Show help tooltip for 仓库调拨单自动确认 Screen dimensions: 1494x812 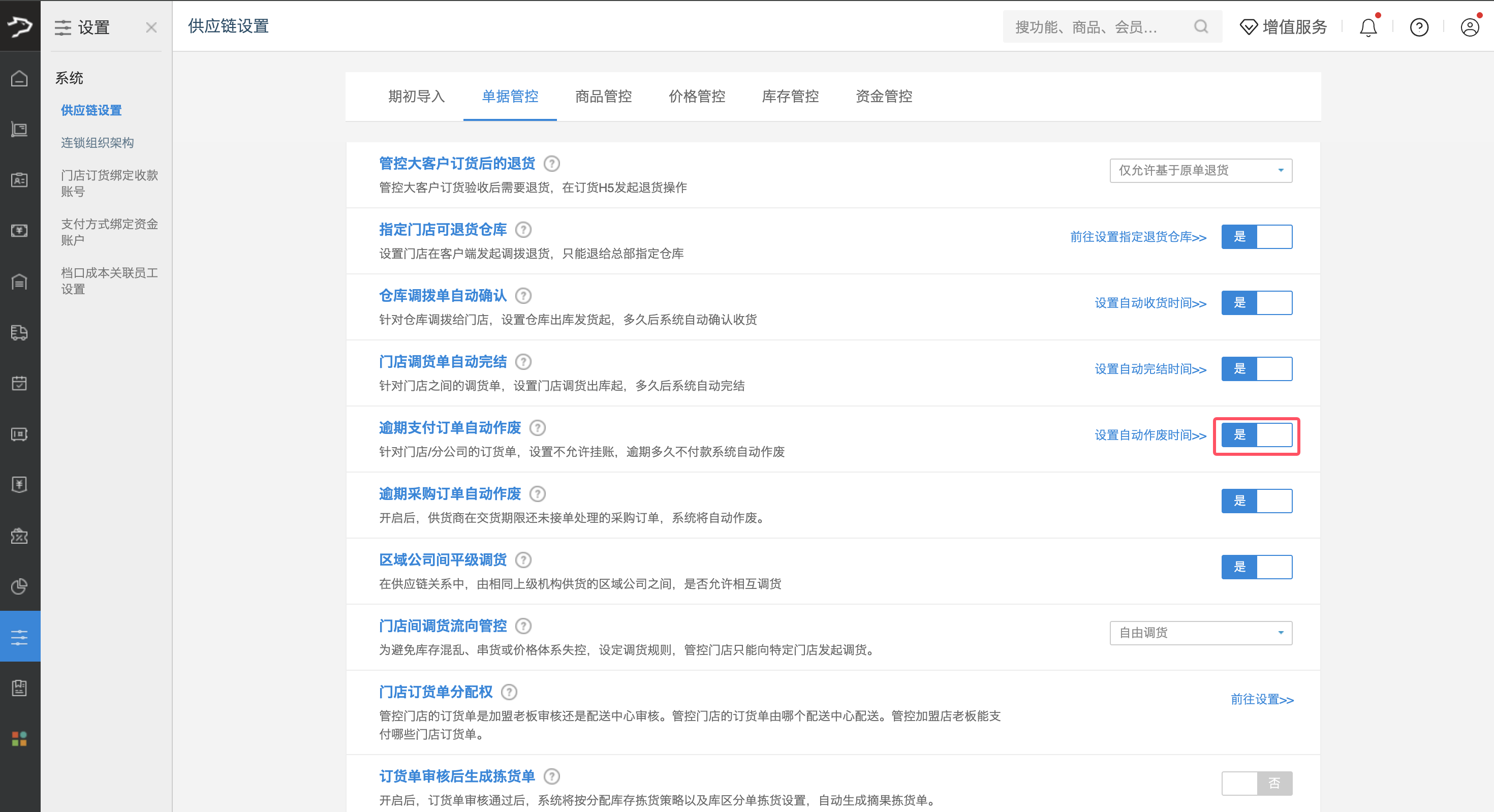click(523, 296)
